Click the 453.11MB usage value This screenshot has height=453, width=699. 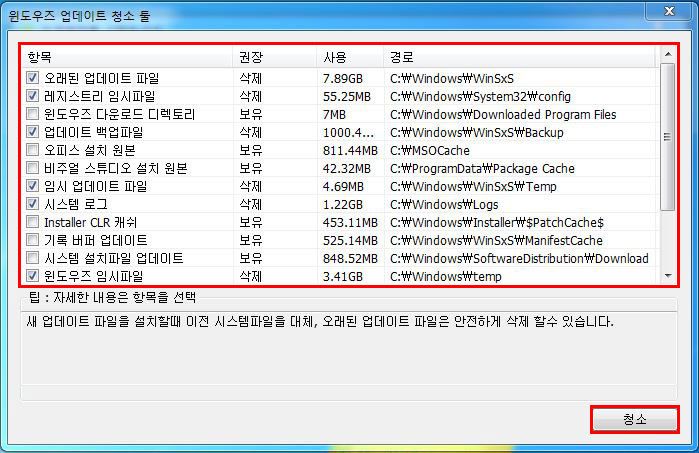pos(350,222)
